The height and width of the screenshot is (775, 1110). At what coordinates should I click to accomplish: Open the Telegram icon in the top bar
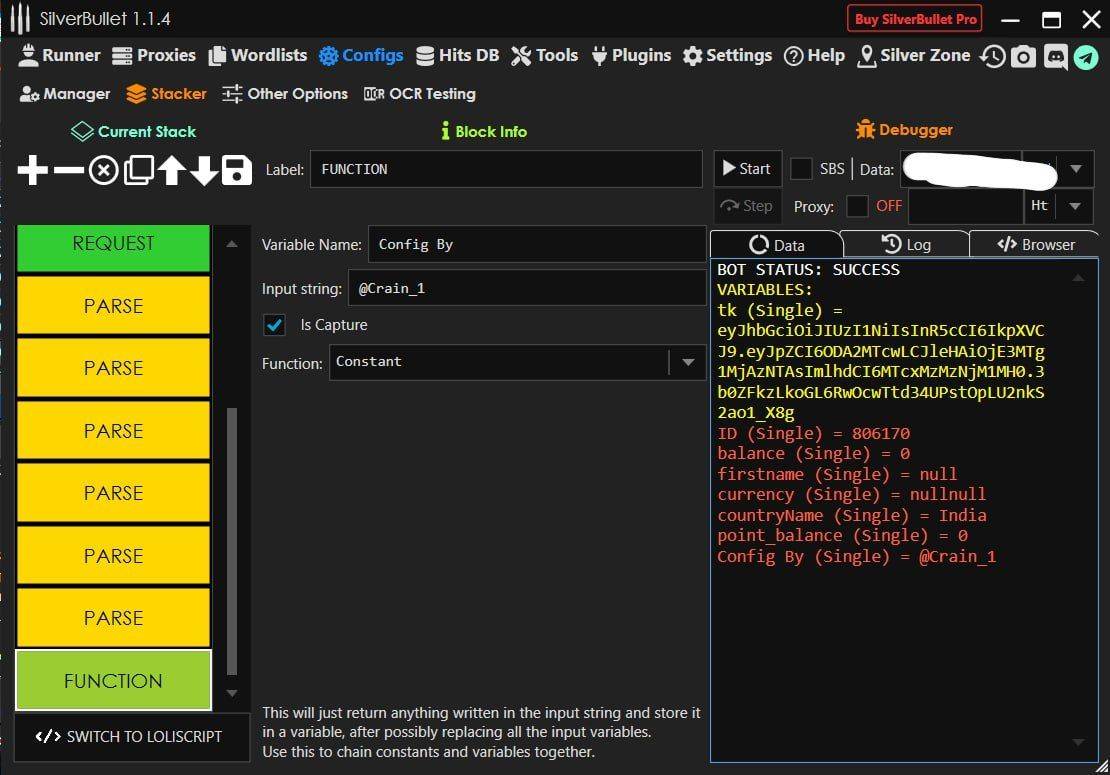tap(1086, 57)
